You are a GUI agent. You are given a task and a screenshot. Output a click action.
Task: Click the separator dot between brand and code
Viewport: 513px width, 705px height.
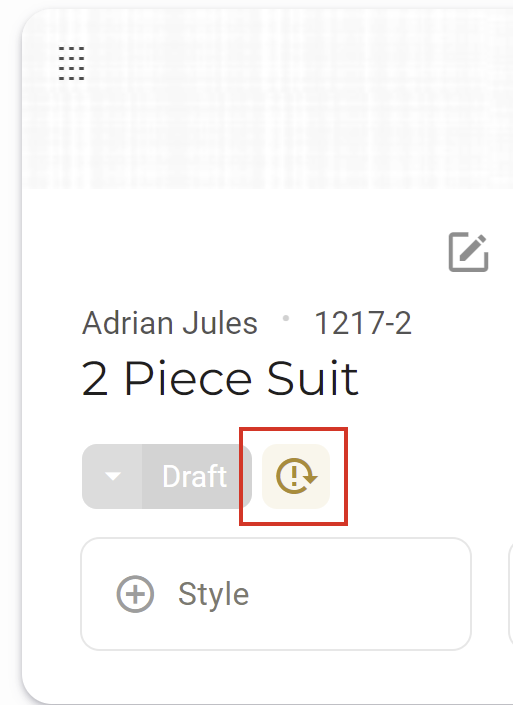pyautogui.click(x=285, y=318)
